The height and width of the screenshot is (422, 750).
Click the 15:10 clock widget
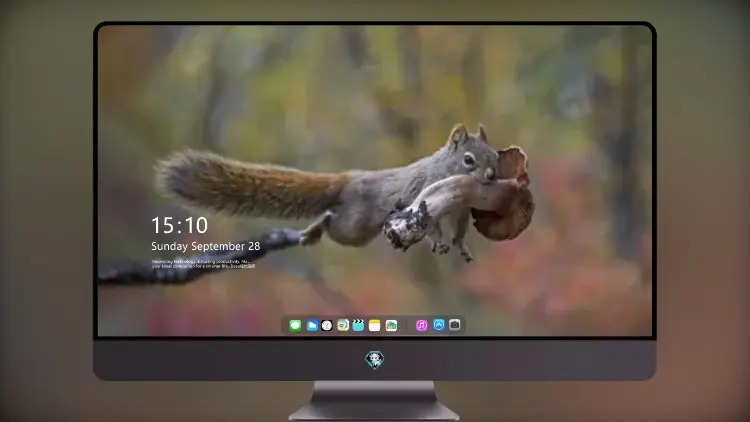point(179,225)
